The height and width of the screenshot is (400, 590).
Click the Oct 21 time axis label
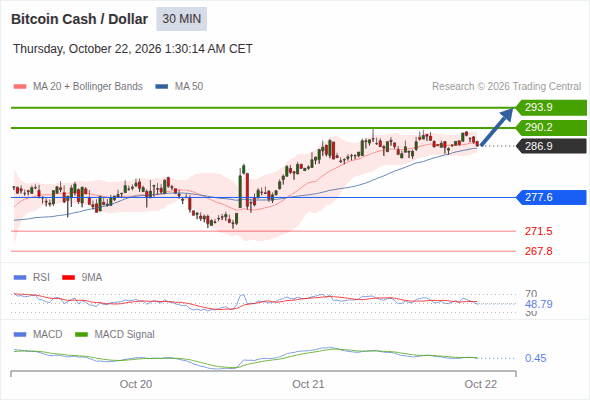[308, 384]
